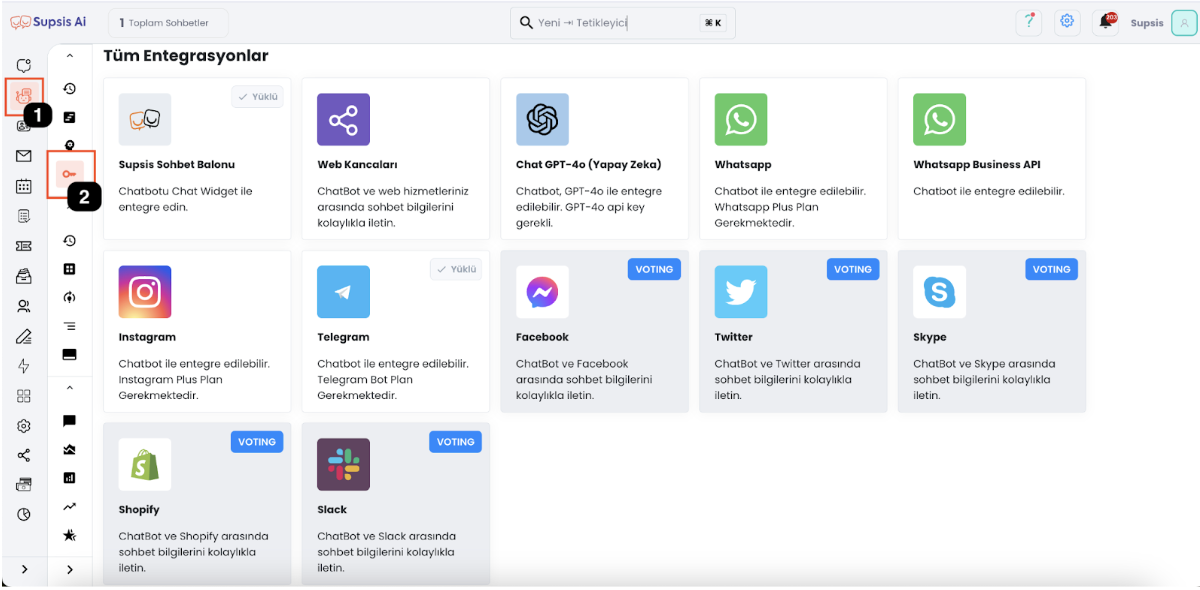Screen dimensions: 1200x590
Task: Click the Shopify bag logo thumbnail
Action: click(x=145, y=464)
